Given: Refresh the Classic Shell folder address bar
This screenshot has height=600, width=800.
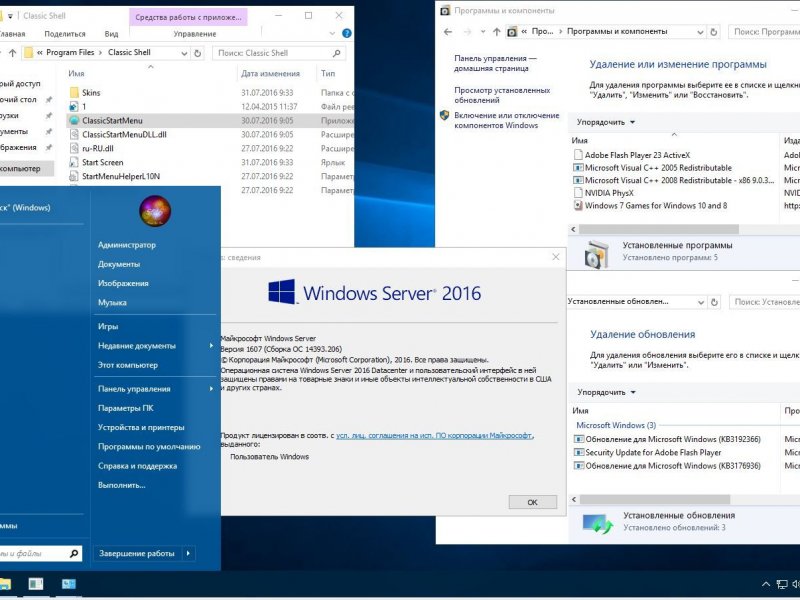Looking at the screenshot, I should (197, 53).
